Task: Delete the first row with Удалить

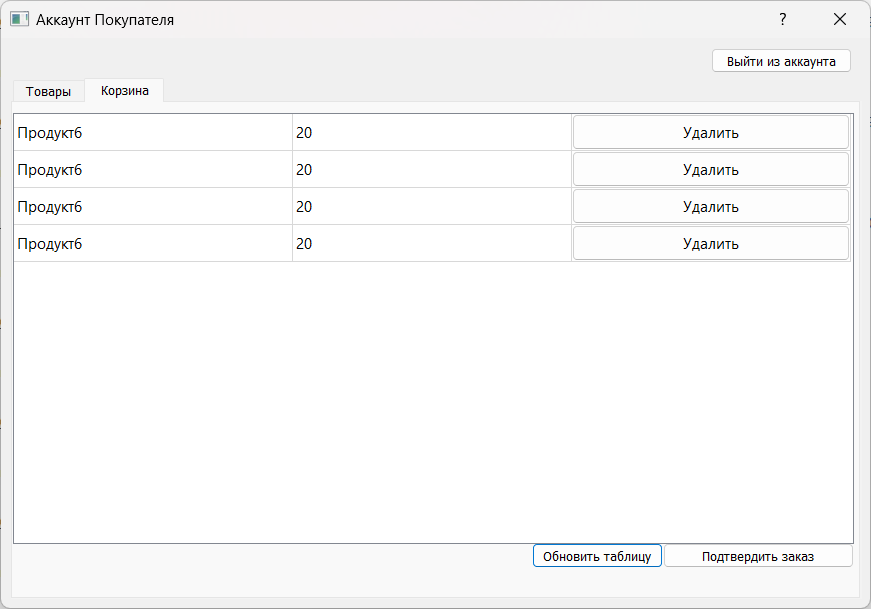Action: pos(710,132)
